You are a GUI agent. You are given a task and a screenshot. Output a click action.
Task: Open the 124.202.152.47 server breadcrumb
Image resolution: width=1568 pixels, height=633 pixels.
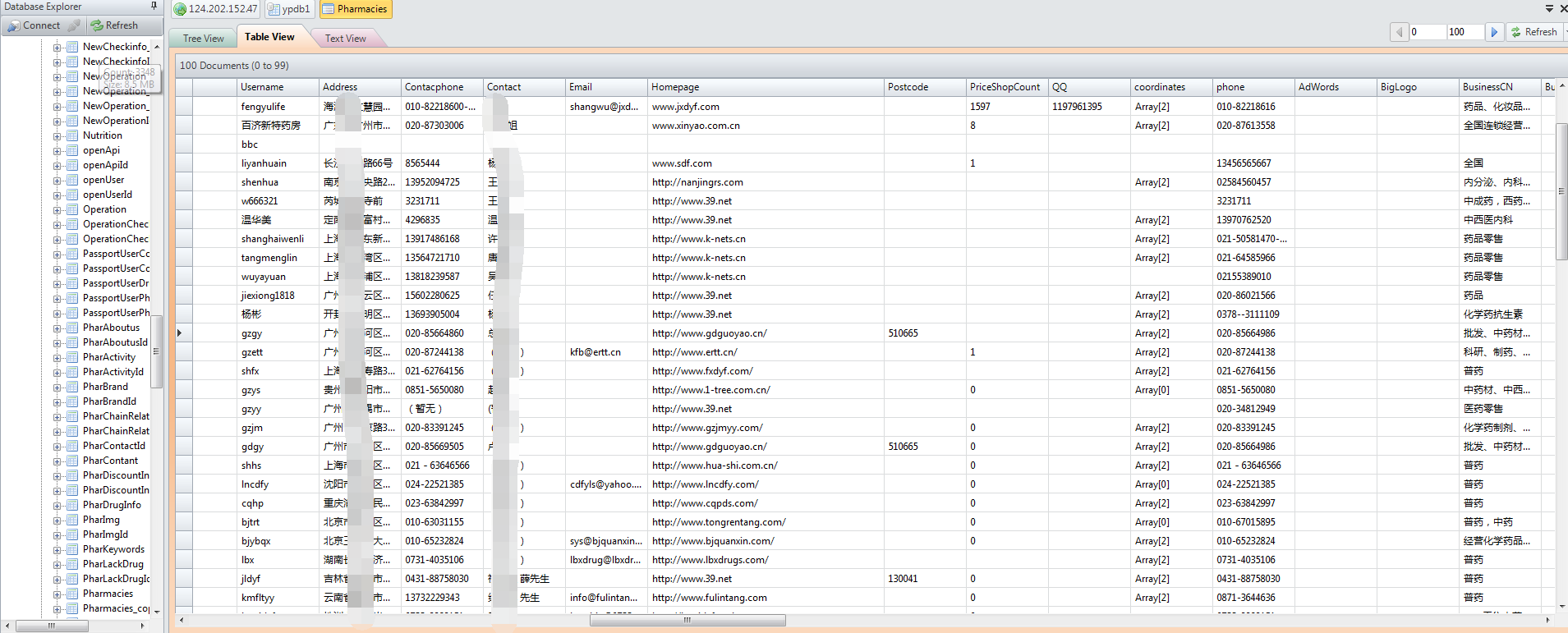[x=215, y=9]
